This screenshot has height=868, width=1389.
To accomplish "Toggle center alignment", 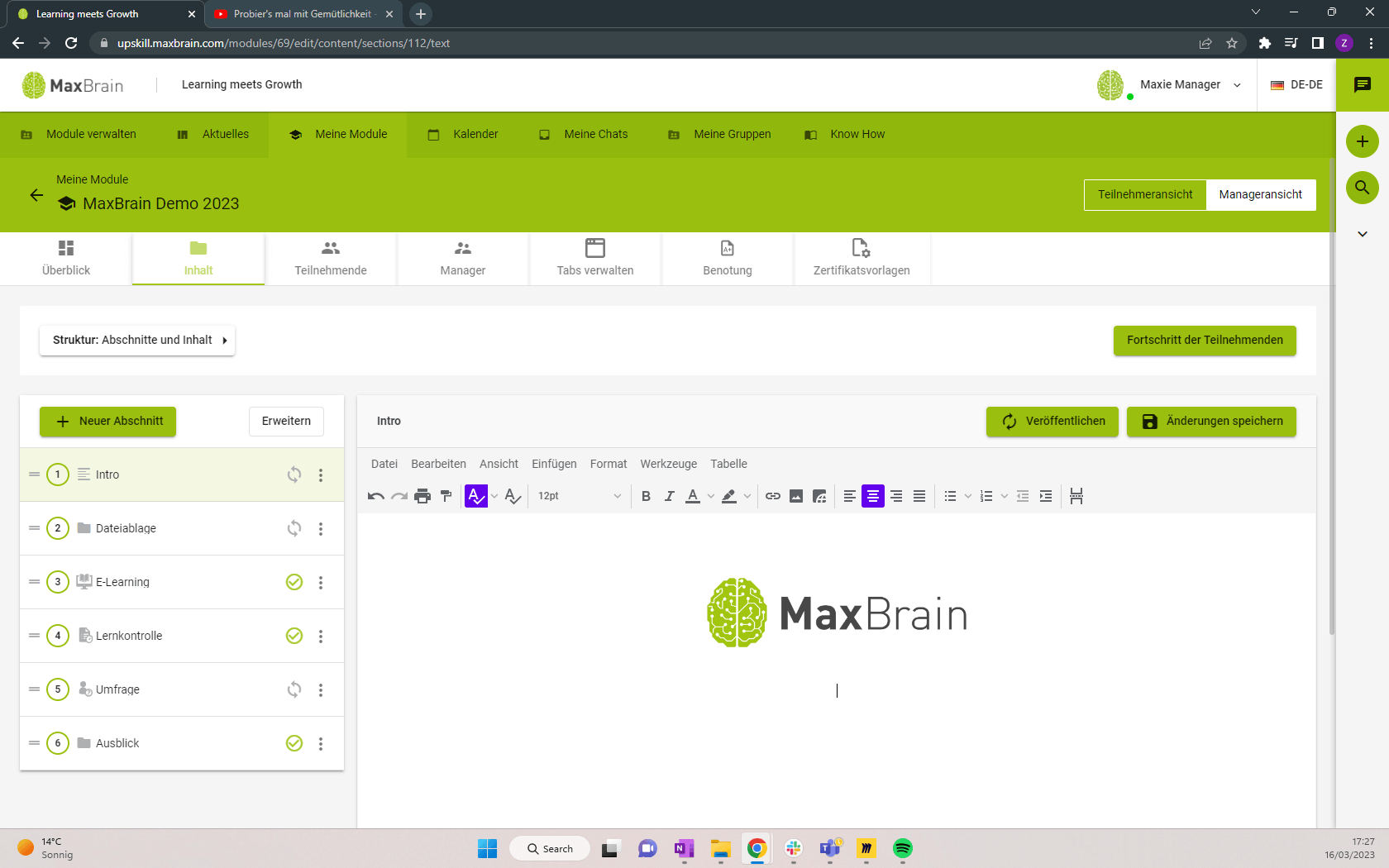I will pos(873,496).
